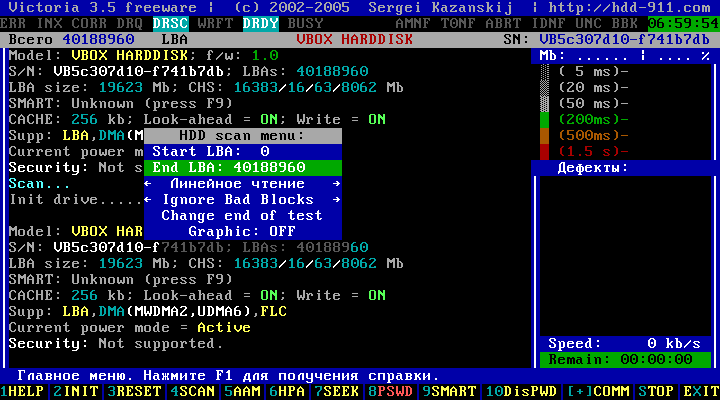Click Speed: 0 kb/s readout
The width and height of the screenshot is (720, 400).
click(624, 344)
